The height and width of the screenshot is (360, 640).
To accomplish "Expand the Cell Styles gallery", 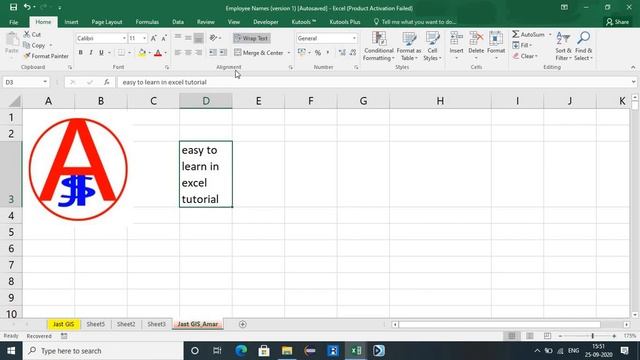I will (x=432, y=47).
